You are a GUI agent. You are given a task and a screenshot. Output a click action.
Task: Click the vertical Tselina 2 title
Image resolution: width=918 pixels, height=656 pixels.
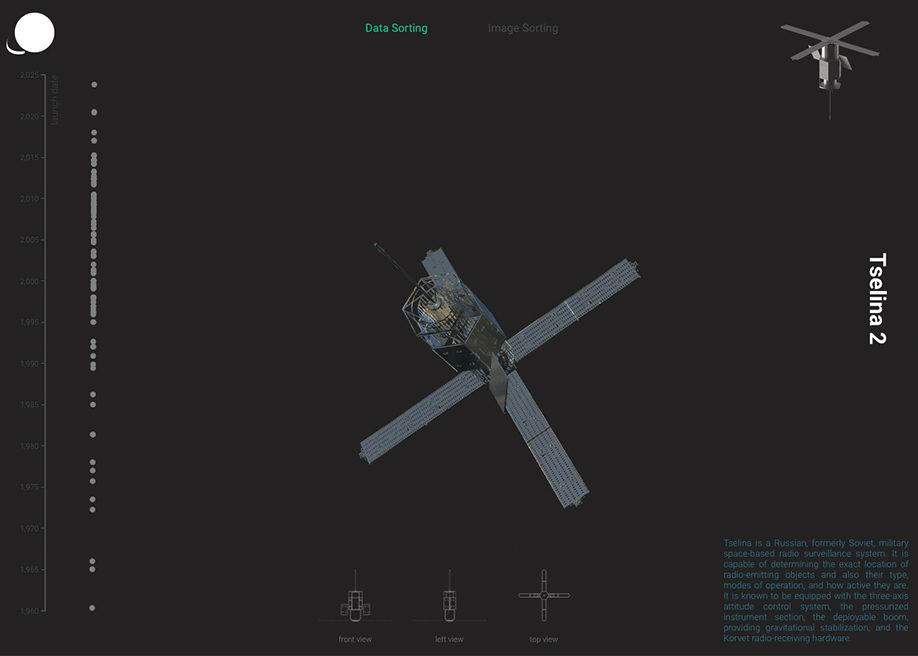[878, 298]
